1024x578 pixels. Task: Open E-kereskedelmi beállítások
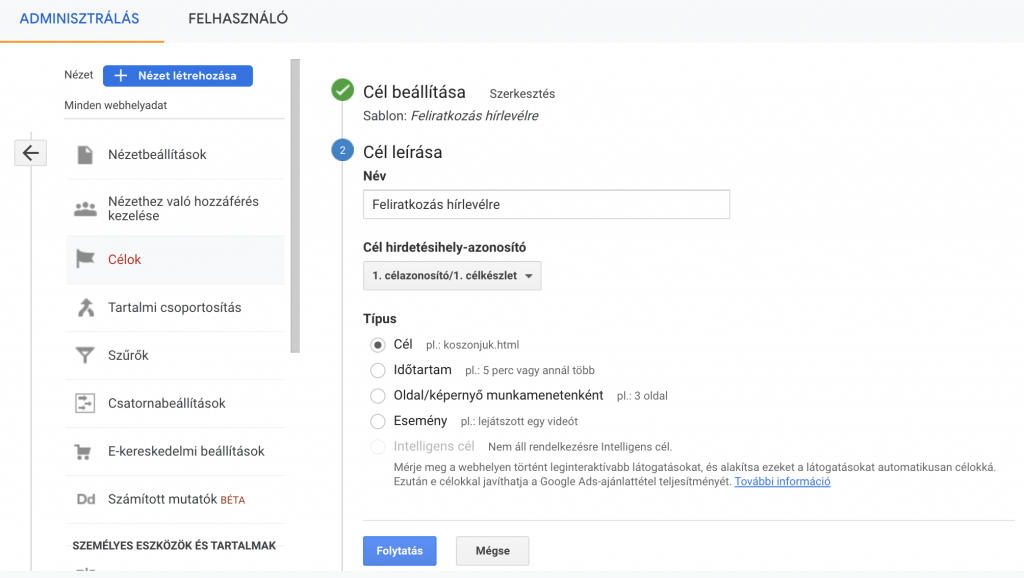click(x=175, y=451)
